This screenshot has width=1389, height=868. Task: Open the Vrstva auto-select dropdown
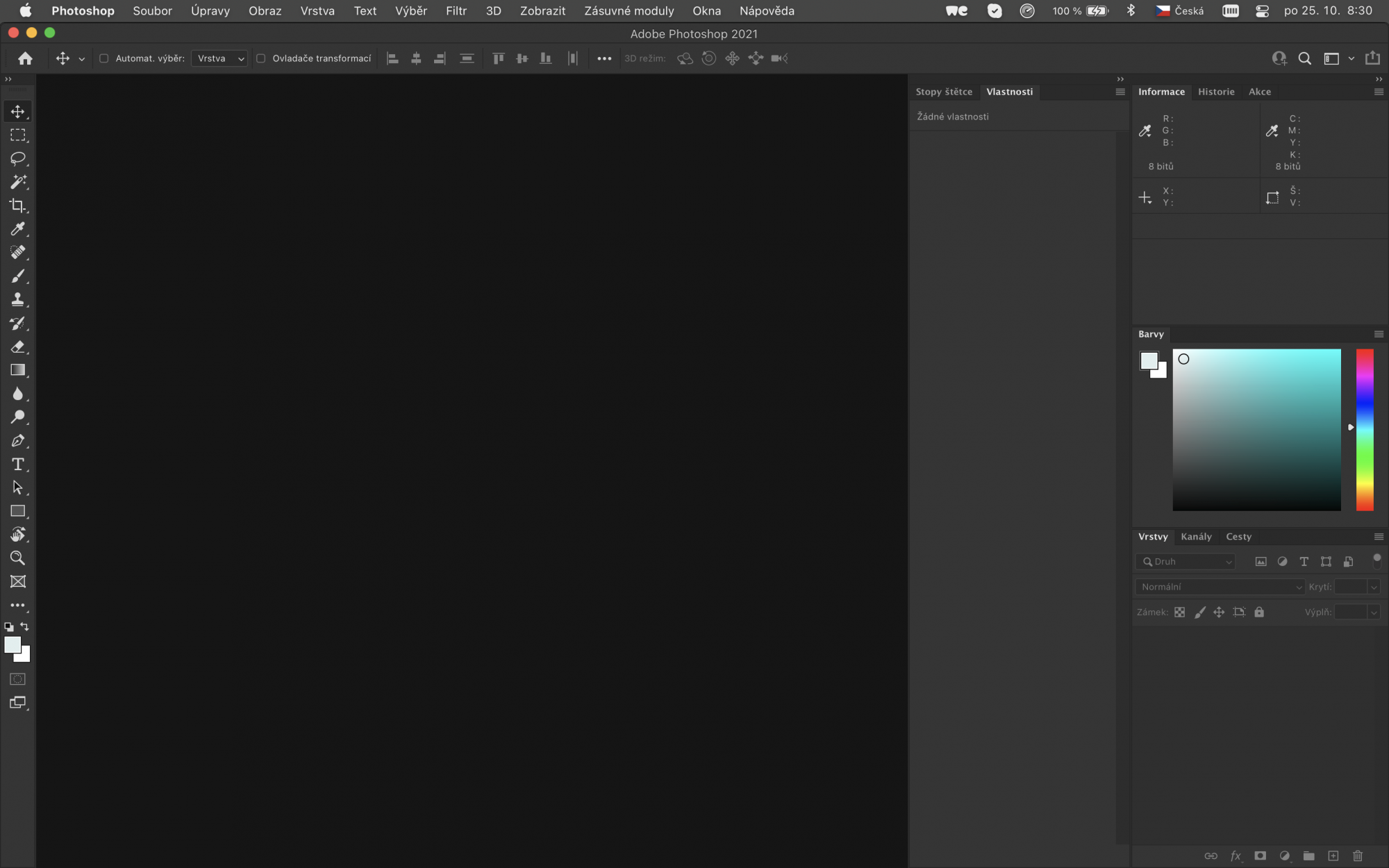[219, 58]
